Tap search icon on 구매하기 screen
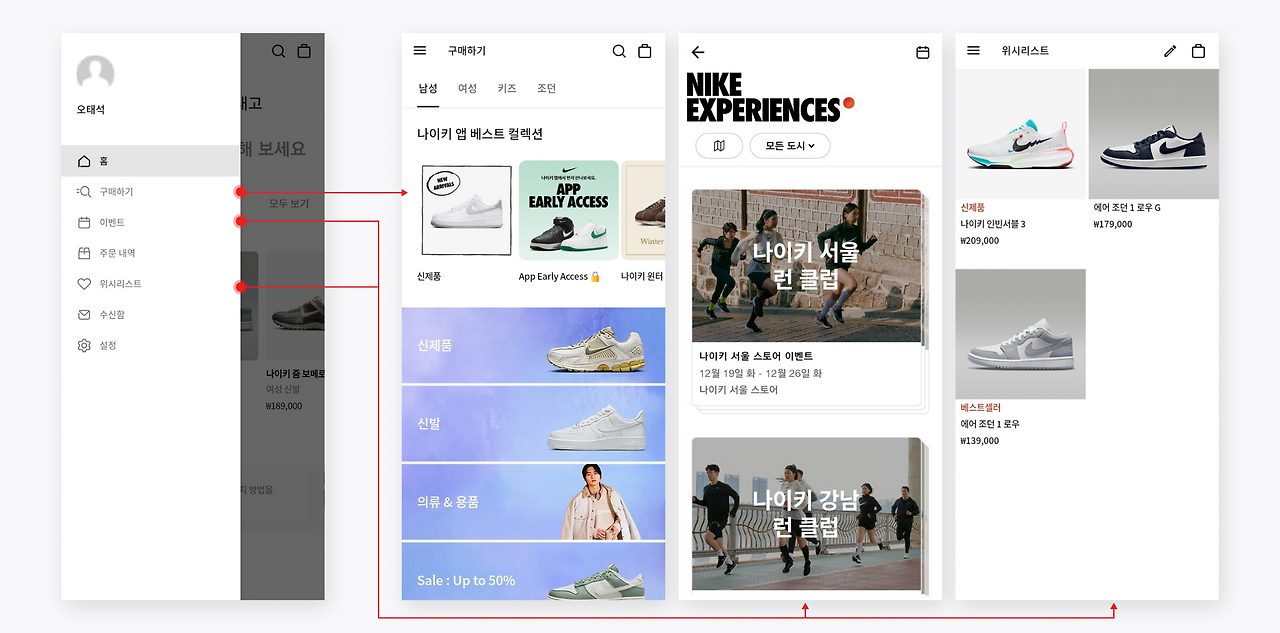 [x=619, y=51]
